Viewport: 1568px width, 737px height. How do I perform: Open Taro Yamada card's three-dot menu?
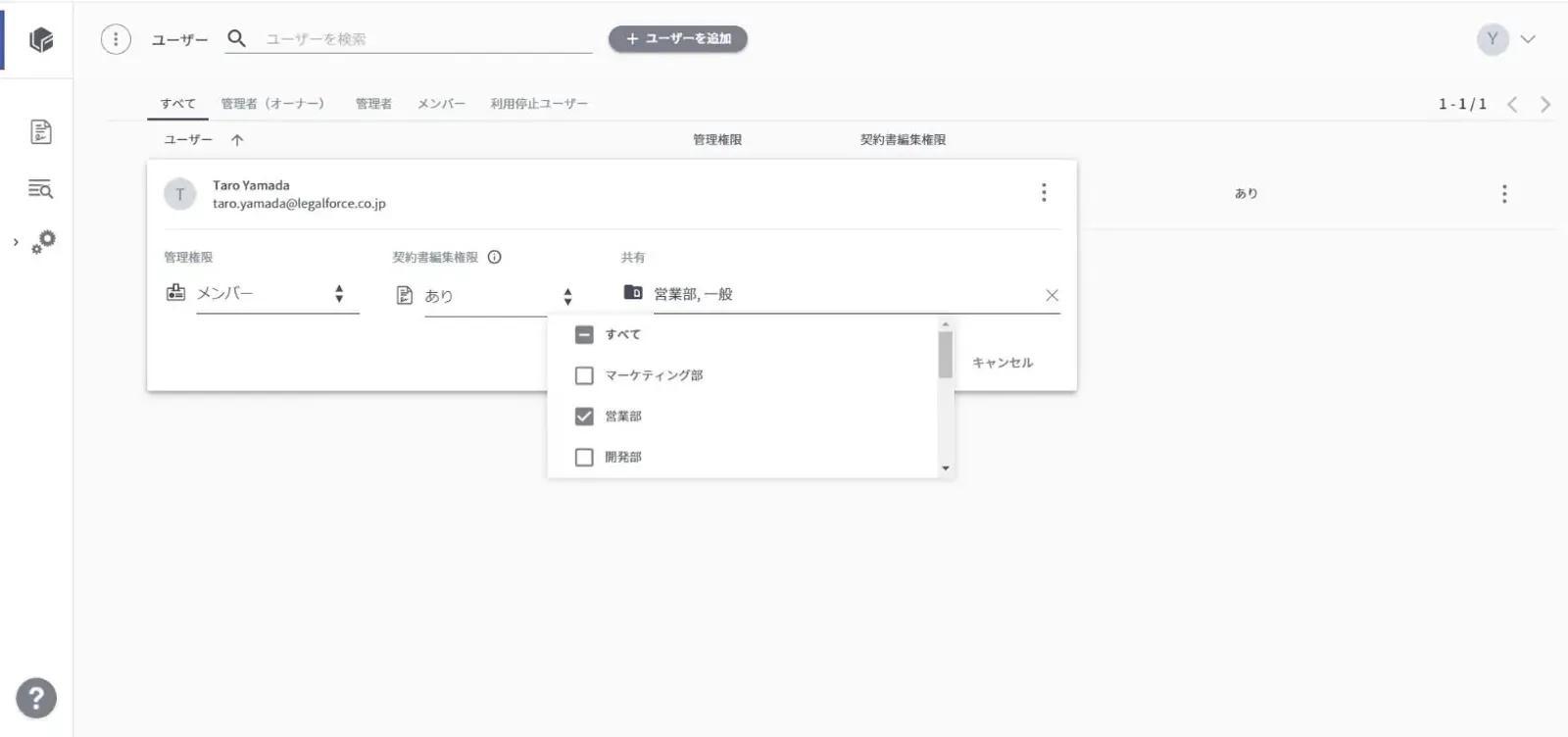click(x=1044, y=193)
